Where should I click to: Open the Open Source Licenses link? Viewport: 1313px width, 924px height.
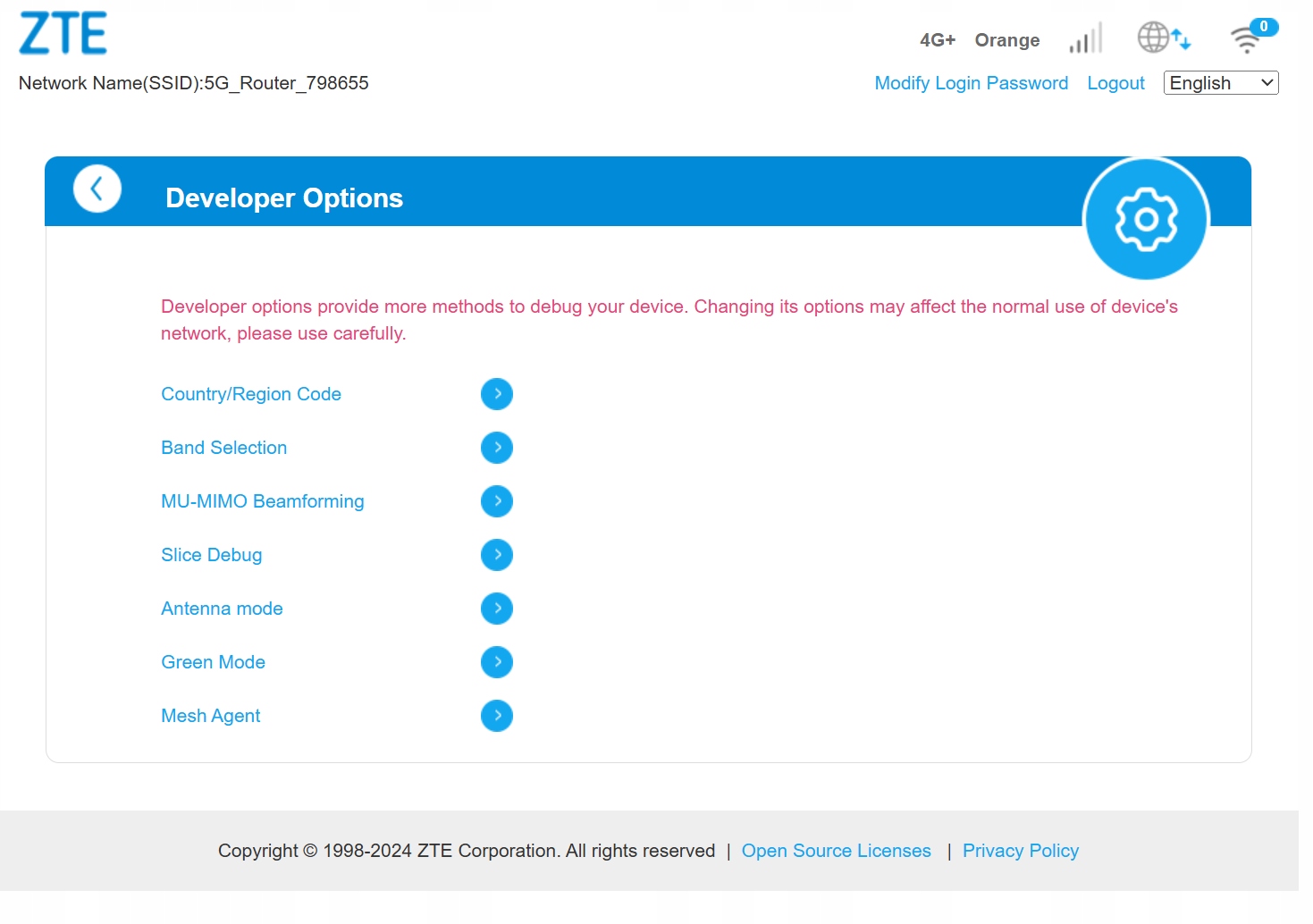(836, 851)
